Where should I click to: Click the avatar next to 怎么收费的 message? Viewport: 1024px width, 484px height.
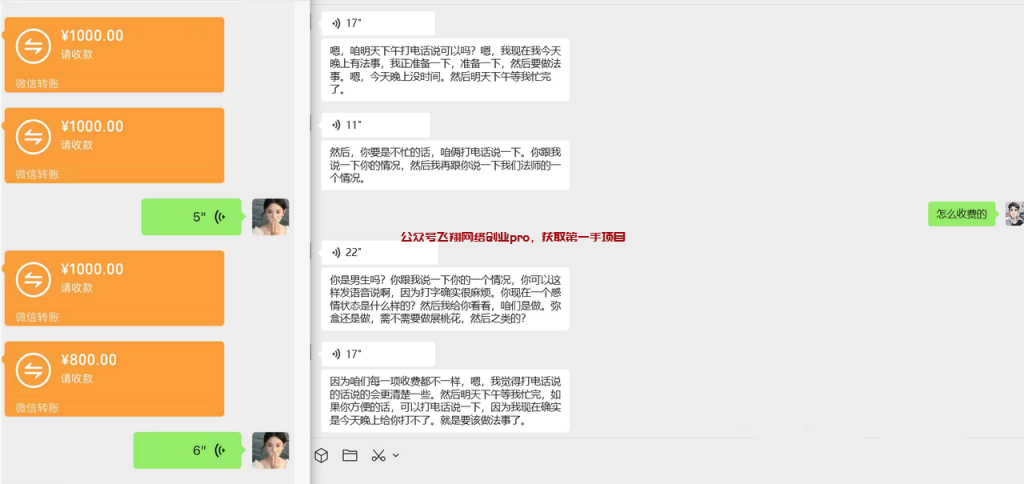click(x=1014, y=214)
